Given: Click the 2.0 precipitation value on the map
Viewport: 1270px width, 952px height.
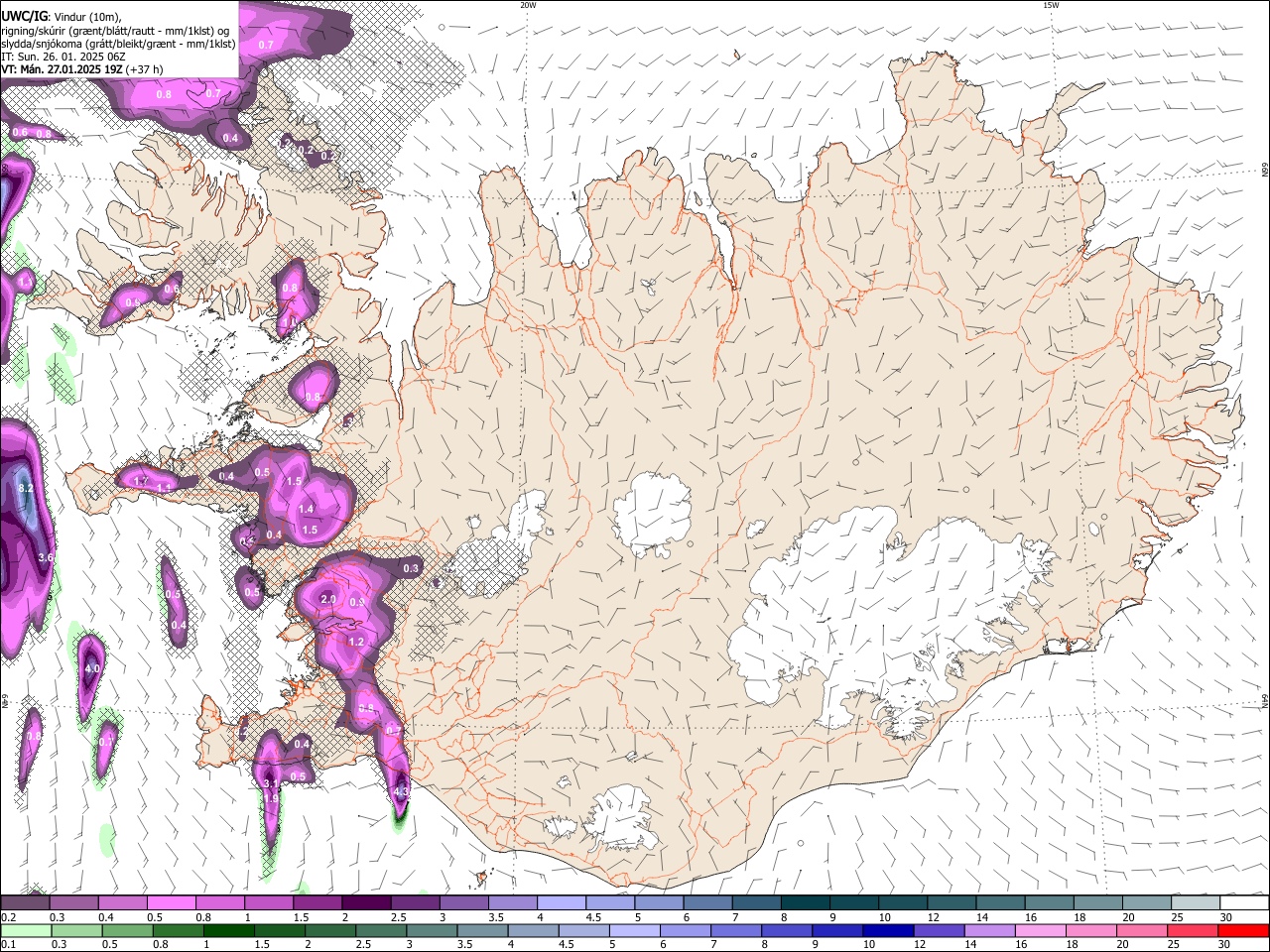Looking at the screenshot, I should tap(329, 600).
